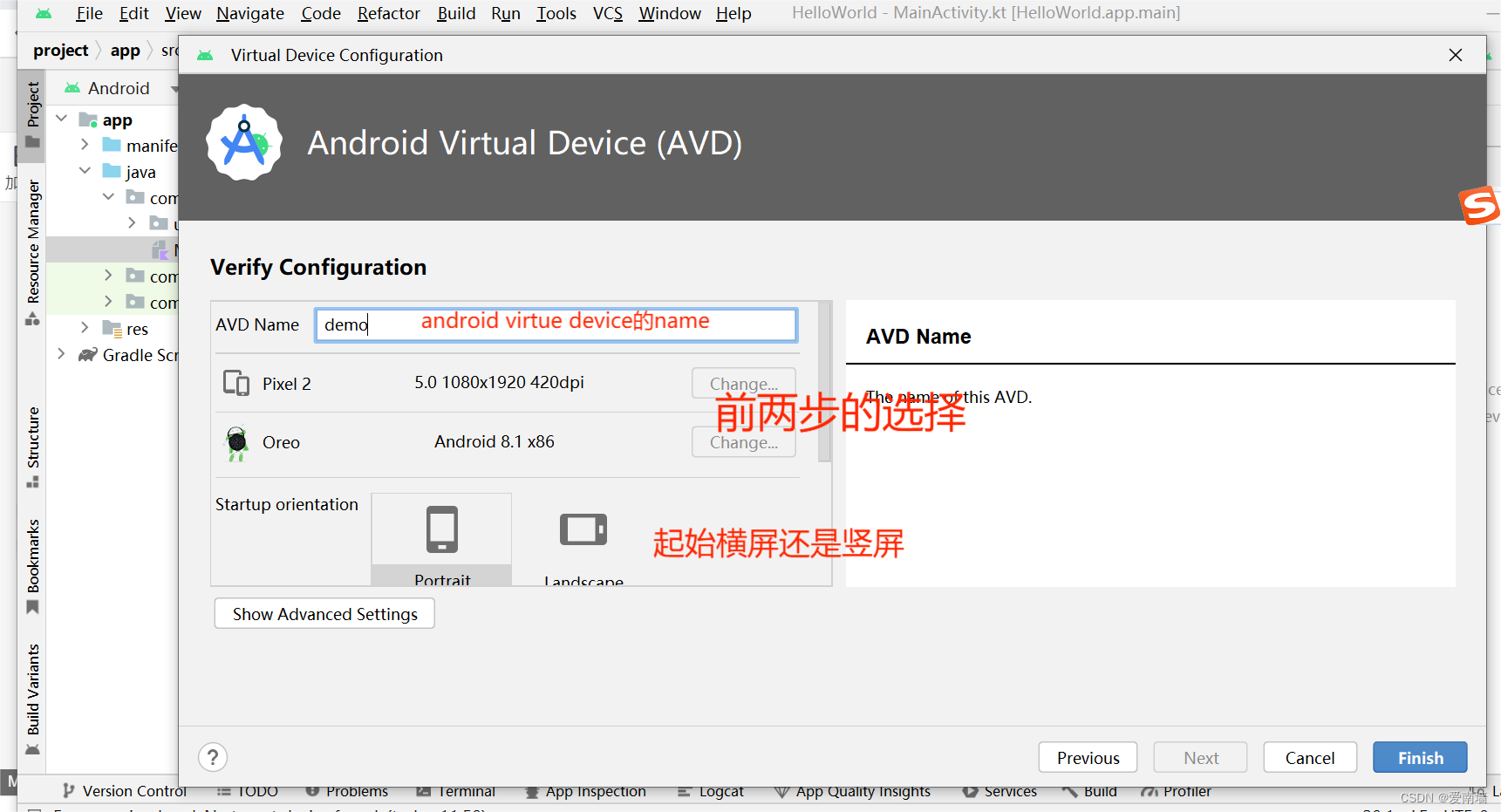Click the Oreo android icon
The image size is (1501, 812).
(x=236, y=443)
